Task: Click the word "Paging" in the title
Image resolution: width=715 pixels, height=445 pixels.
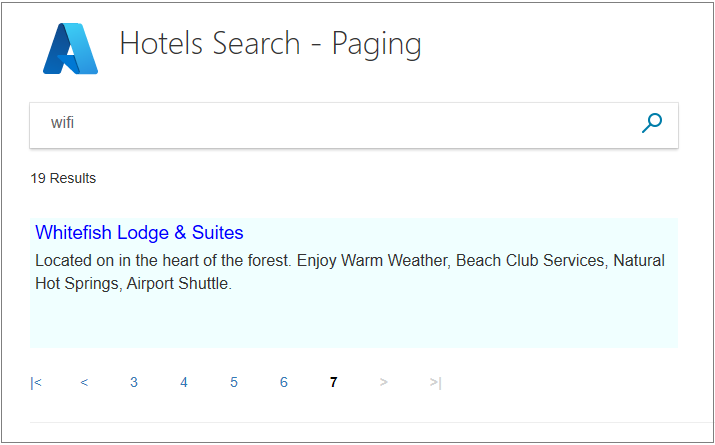Action: 376,44
